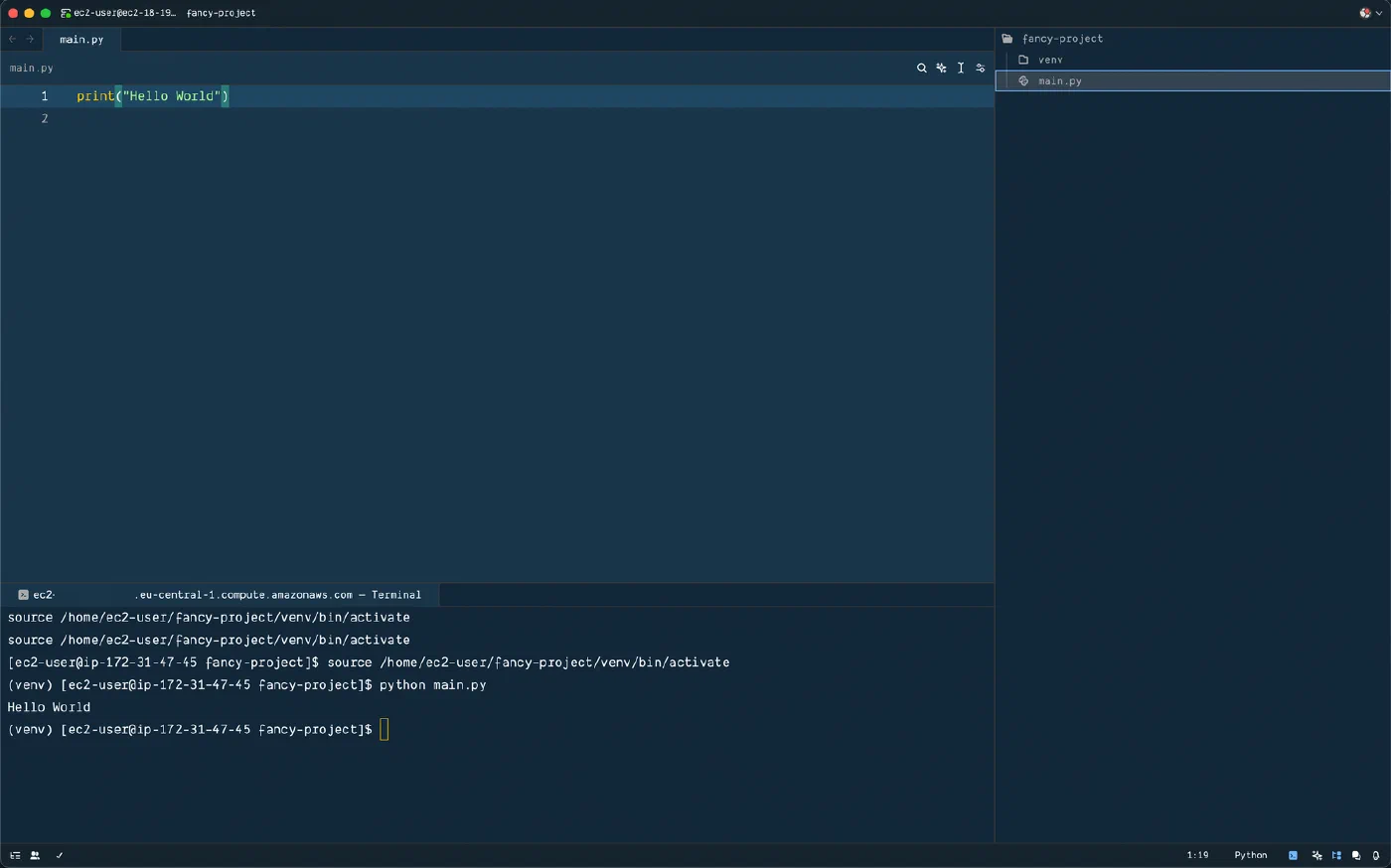Open user avatar menu dropdown
Viewport: 1391px width, 868px height.
[1370, 13]
